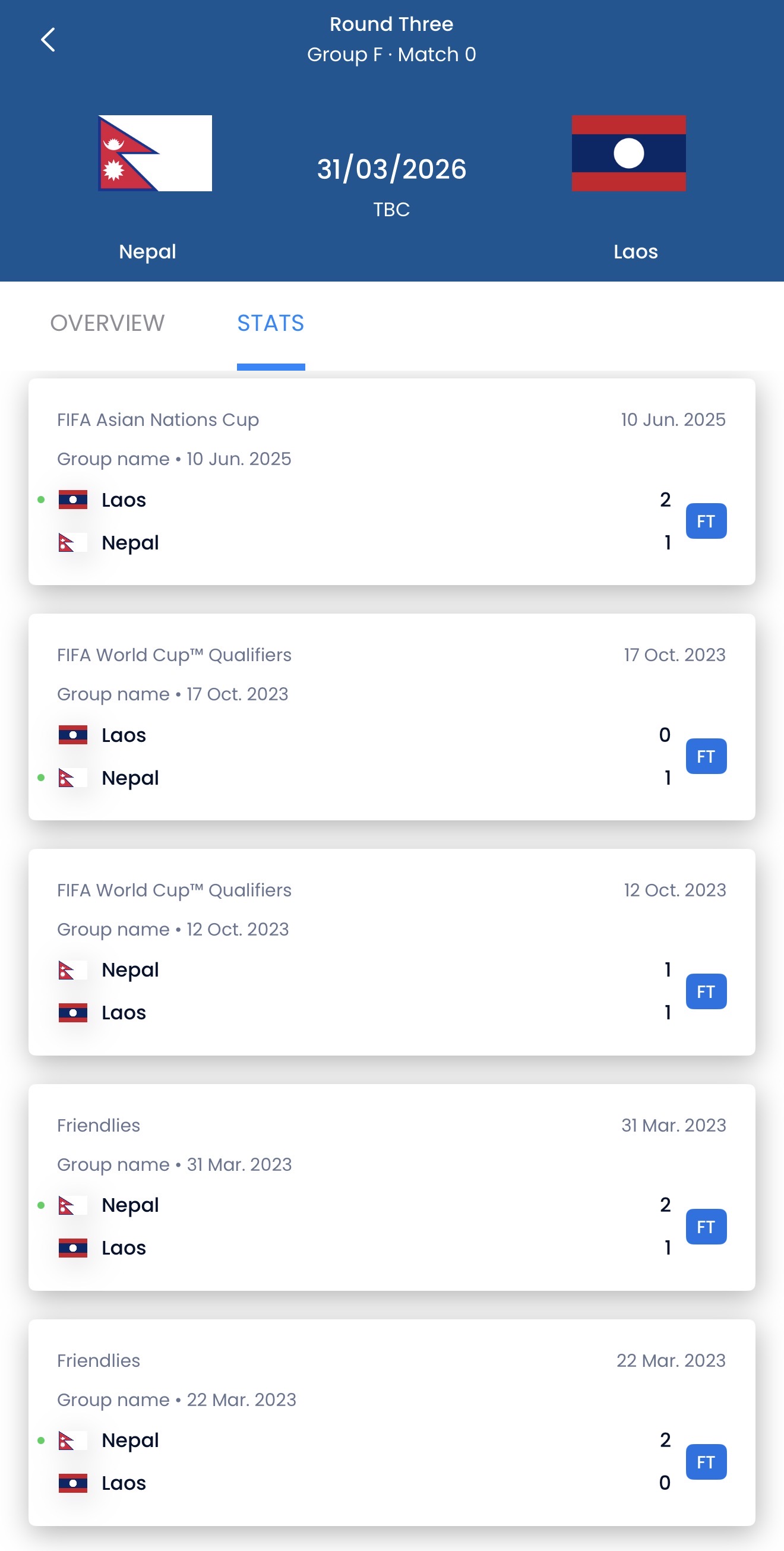The height and width of the screenshot is (1551, 784).
Task: Click Nepal flag icon in 17 Oct. 2023 card
Action: click(x=73, y=778)
